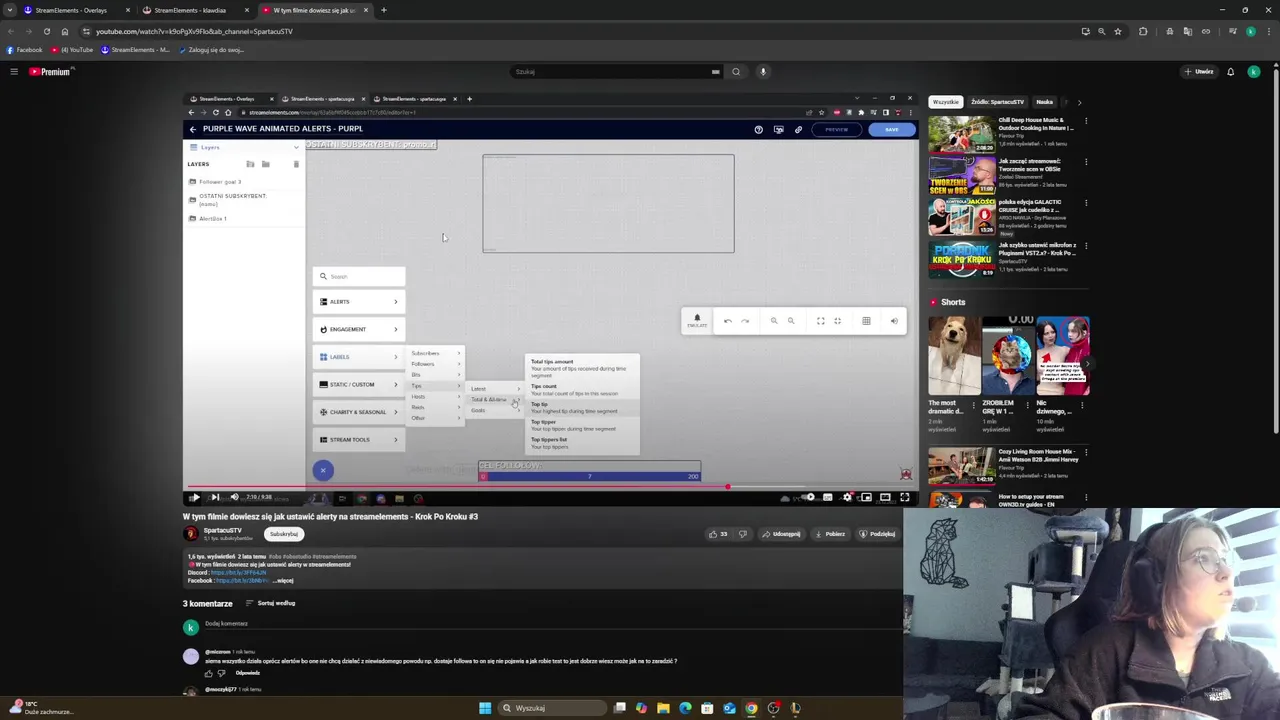The image size is (1280, 720).
Task: Open the Discord bit.ly link in description
Action: pyautogui.click(x=238, y=573)
